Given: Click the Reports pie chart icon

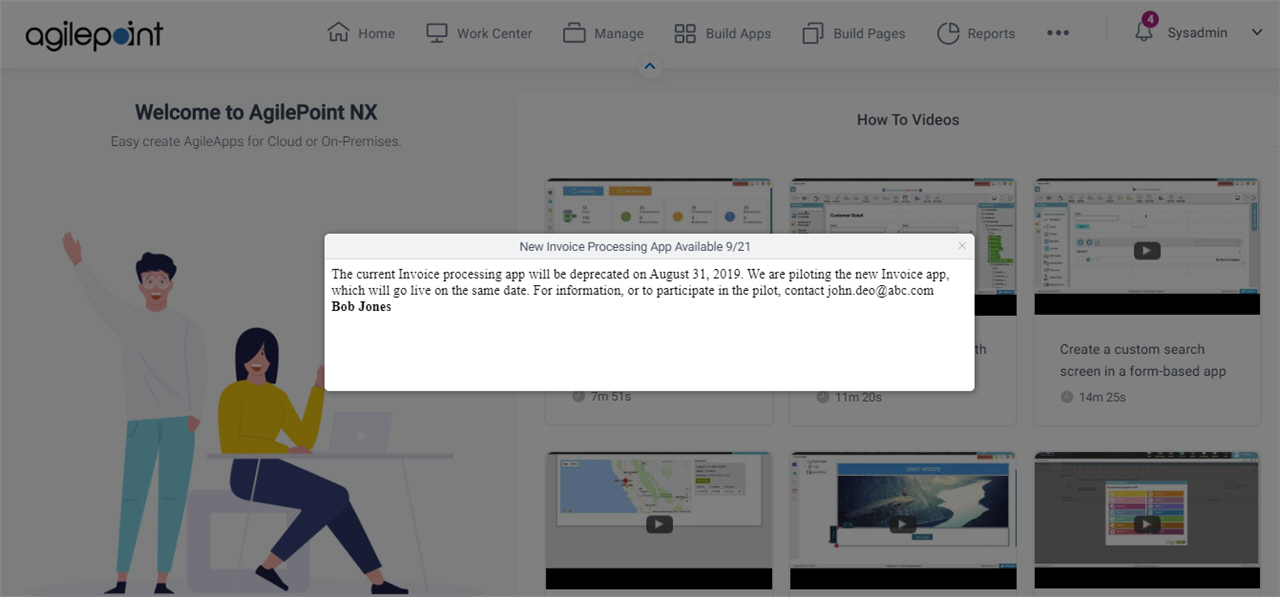Looking at the screenshot, I should point(948,33).
